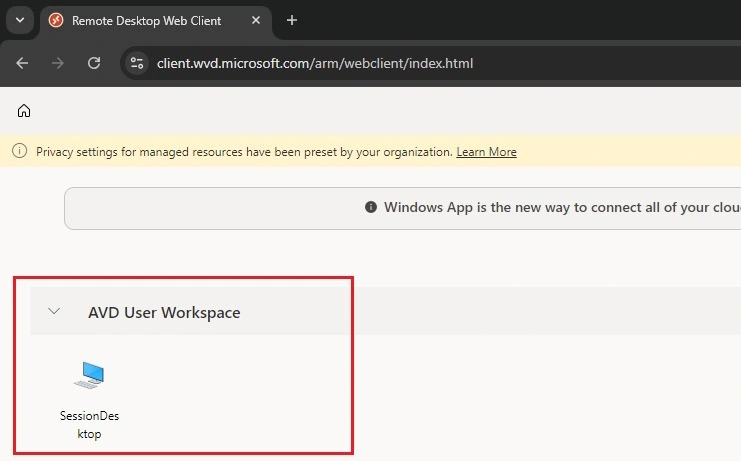
Task: Click the SessionDesktop label text
Action: pos(89,425)
